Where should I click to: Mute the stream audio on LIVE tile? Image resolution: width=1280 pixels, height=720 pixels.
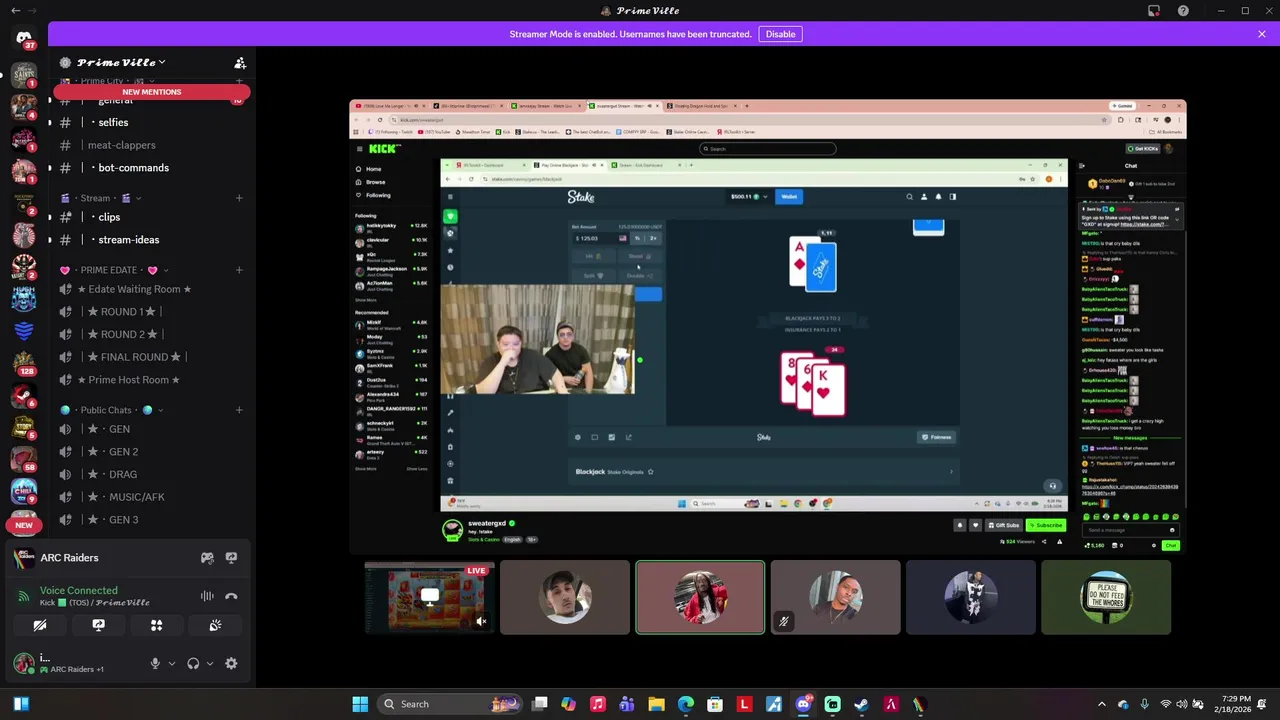point(481,622)
